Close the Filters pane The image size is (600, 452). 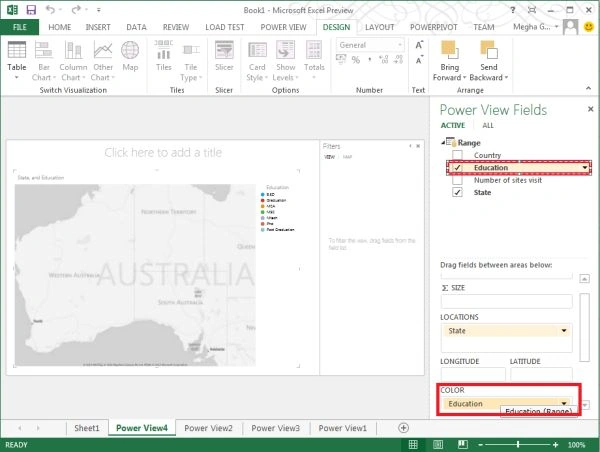[418, 146]
